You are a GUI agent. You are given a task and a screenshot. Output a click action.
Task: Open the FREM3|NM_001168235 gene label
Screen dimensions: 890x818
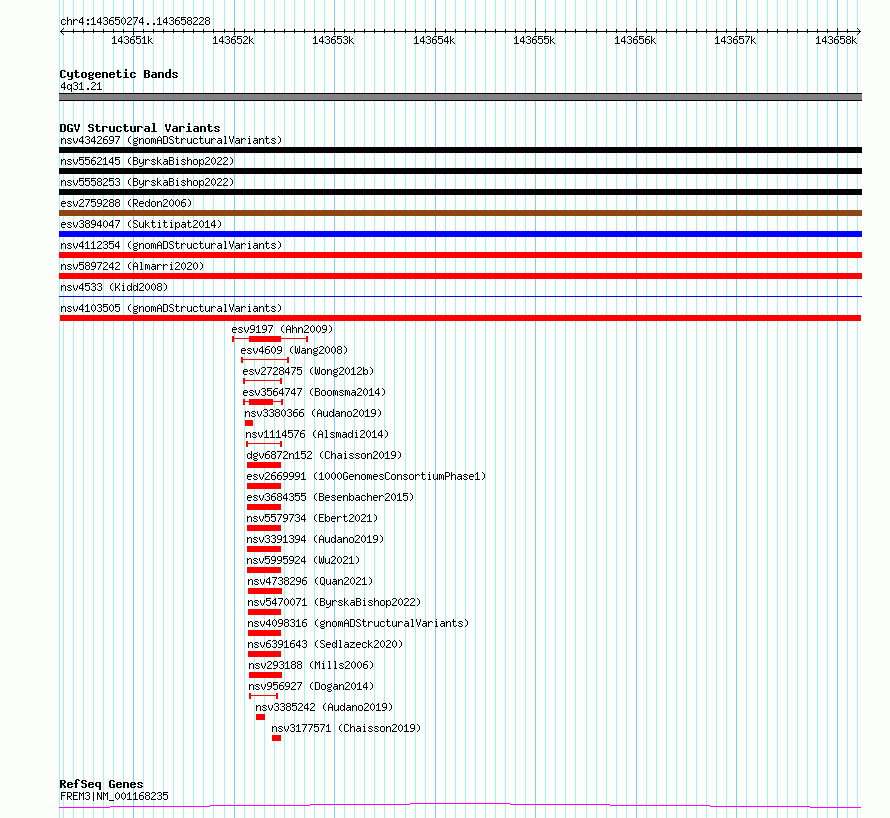114,796
